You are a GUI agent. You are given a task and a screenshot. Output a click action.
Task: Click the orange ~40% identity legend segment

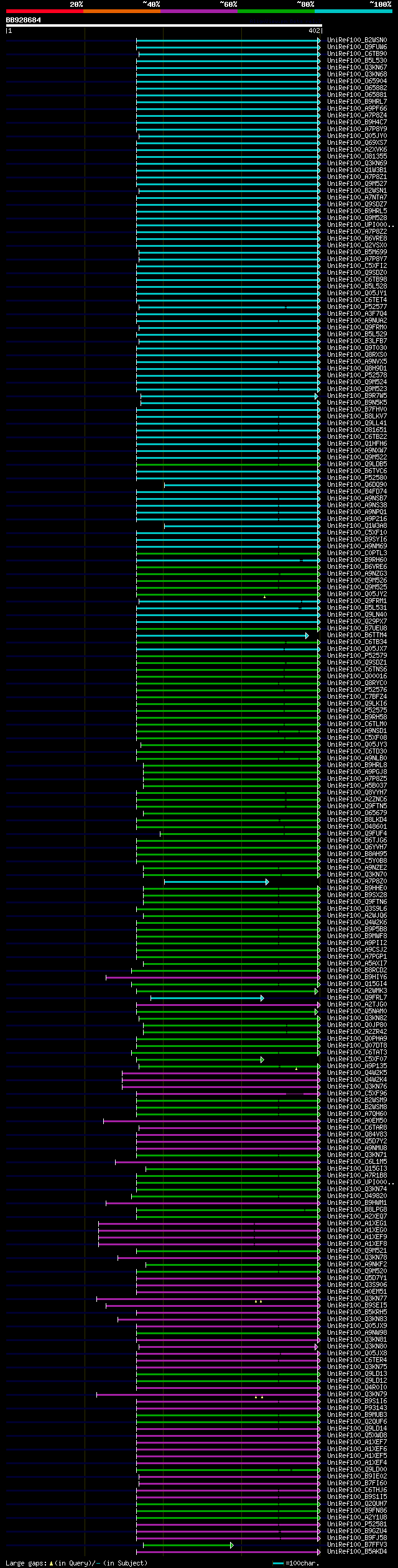pos(121,11)
